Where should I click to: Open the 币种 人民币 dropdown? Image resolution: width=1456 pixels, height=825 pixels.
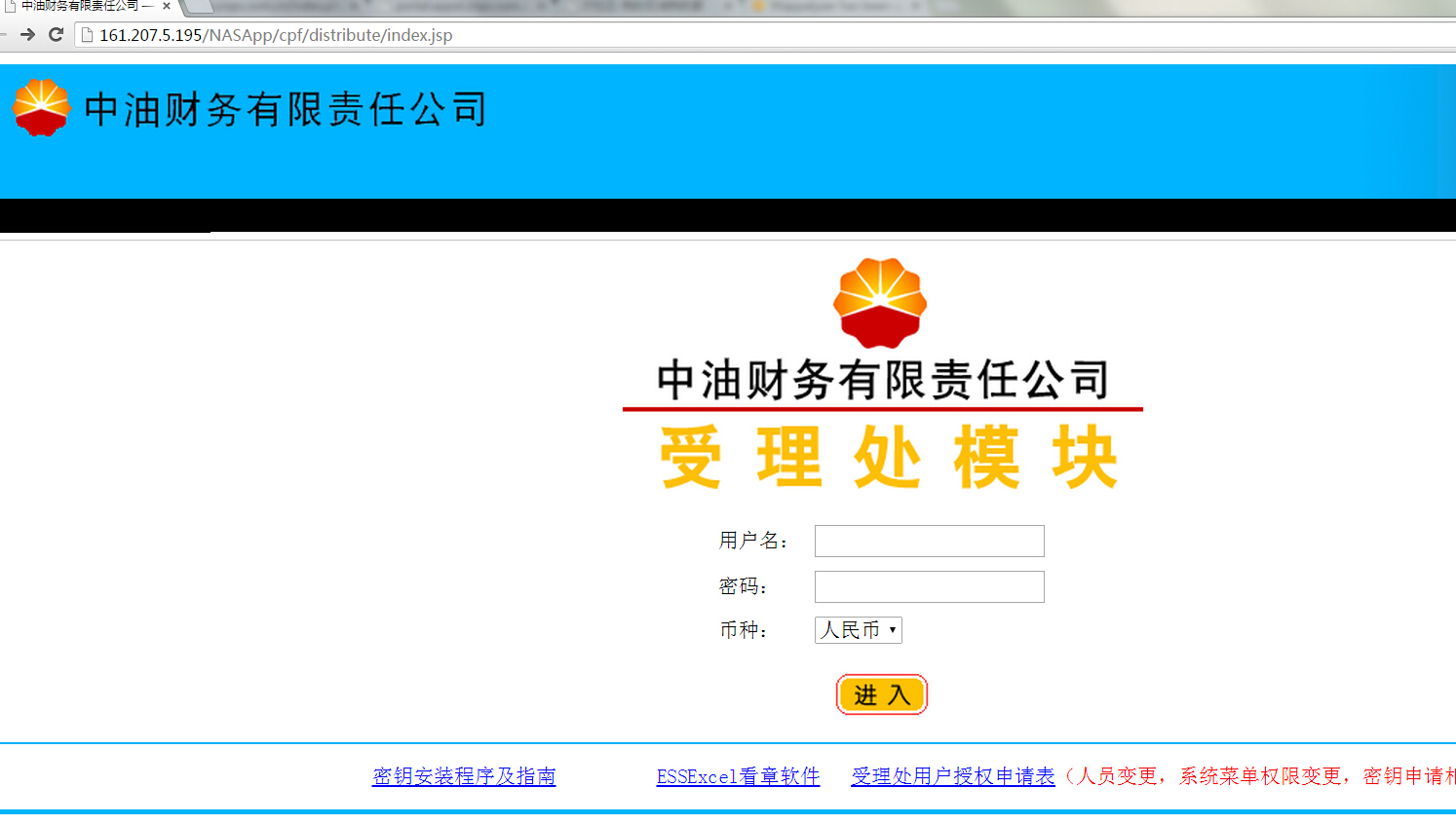(x=859, y=630)
